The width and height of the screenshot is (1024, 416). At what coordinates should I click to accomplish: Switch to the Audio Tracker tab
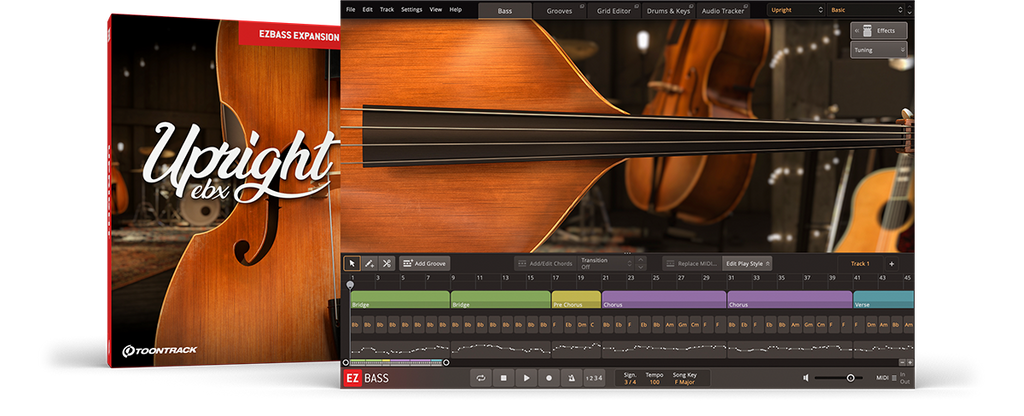[724, 10]
